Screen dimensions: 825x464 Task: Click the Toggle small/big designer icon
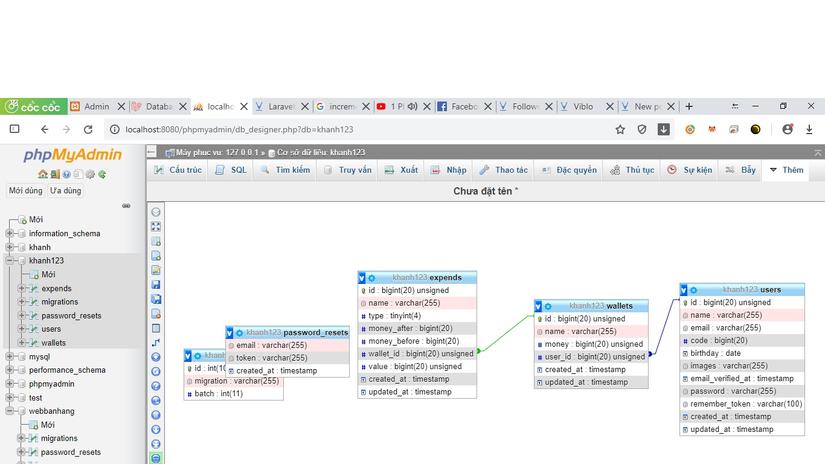point(156,444)
